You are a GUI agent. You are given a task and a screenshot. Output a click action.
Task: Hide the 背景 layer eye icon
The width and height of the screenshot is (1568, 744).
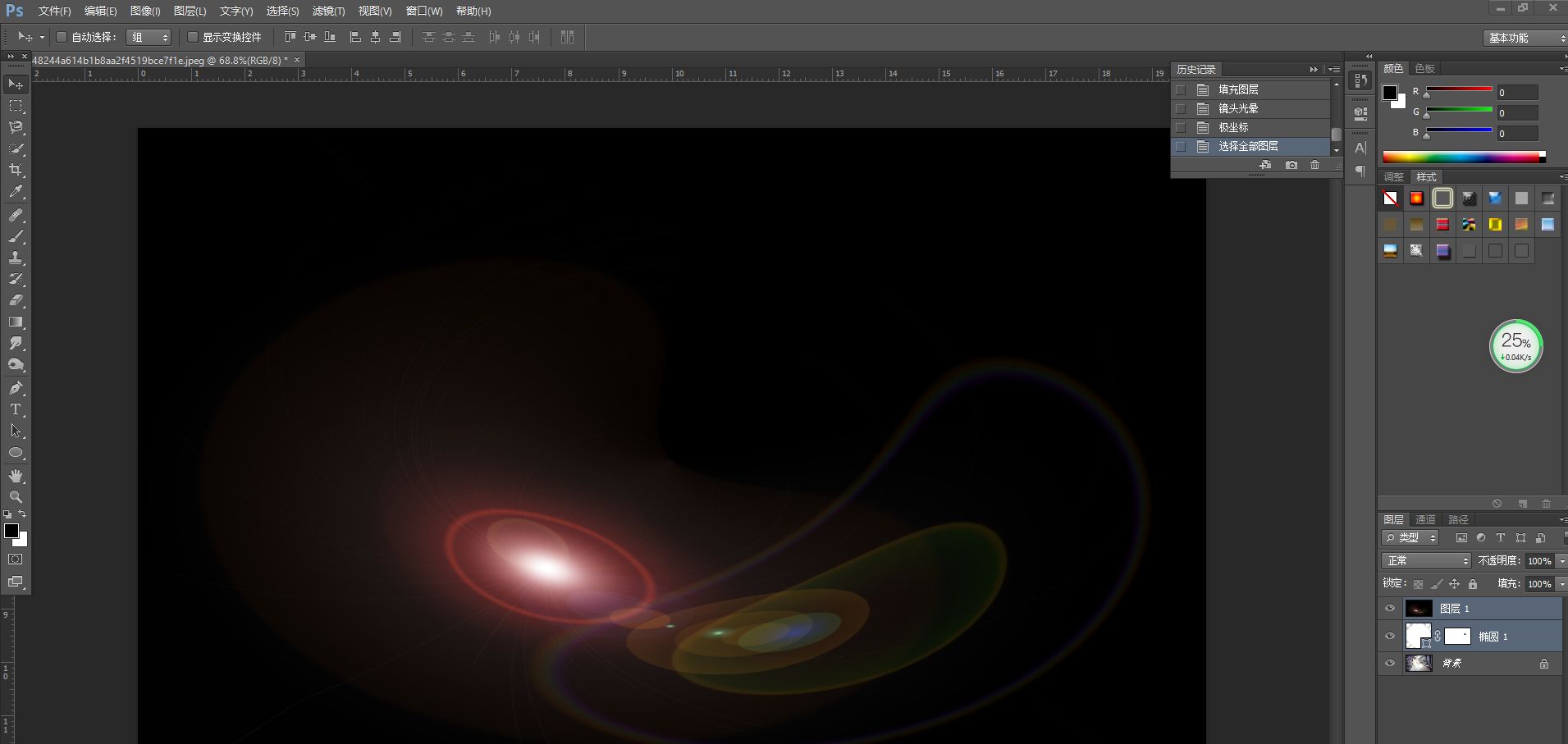click(x=1390, y=663)
